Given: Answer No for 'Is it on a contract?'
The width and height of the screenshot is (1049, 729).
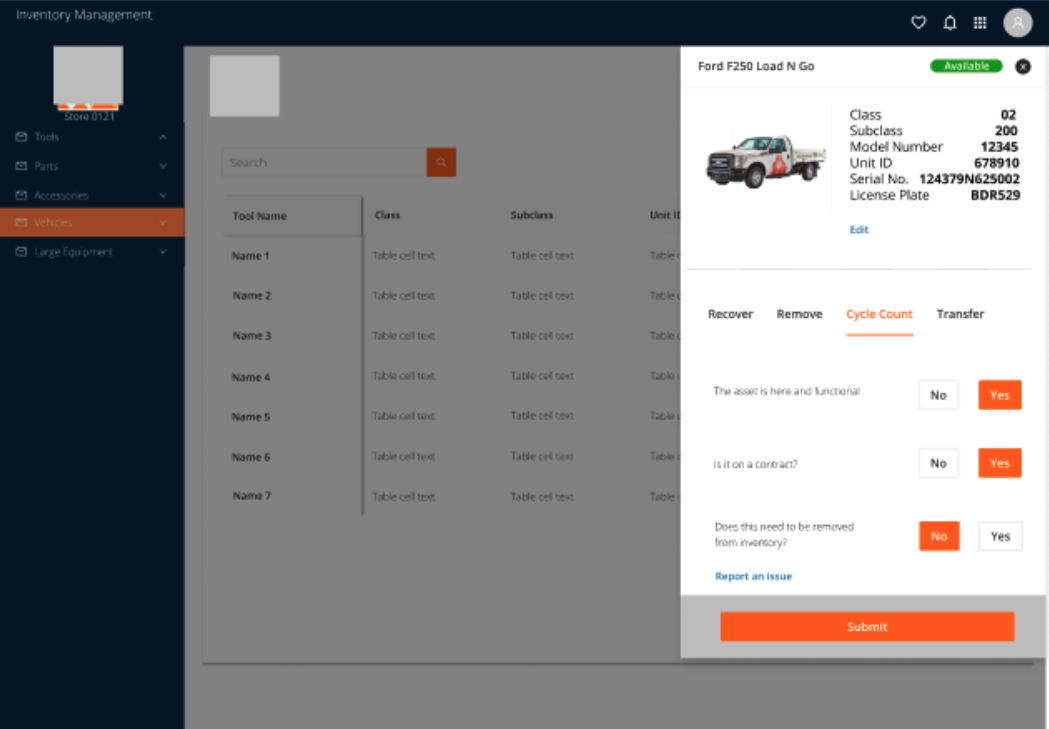Looking at the screenshot, I should (x=938, y=462).
